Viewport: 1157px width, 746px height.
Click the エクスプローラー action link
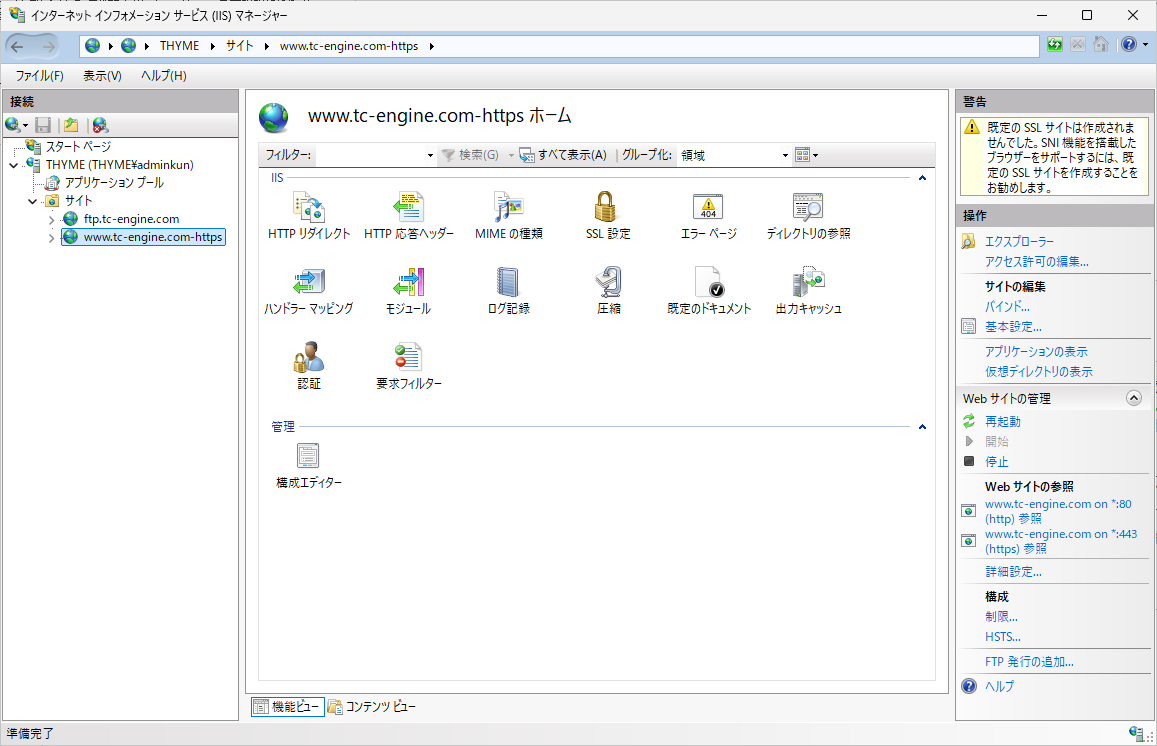[x=1019, y=241]
